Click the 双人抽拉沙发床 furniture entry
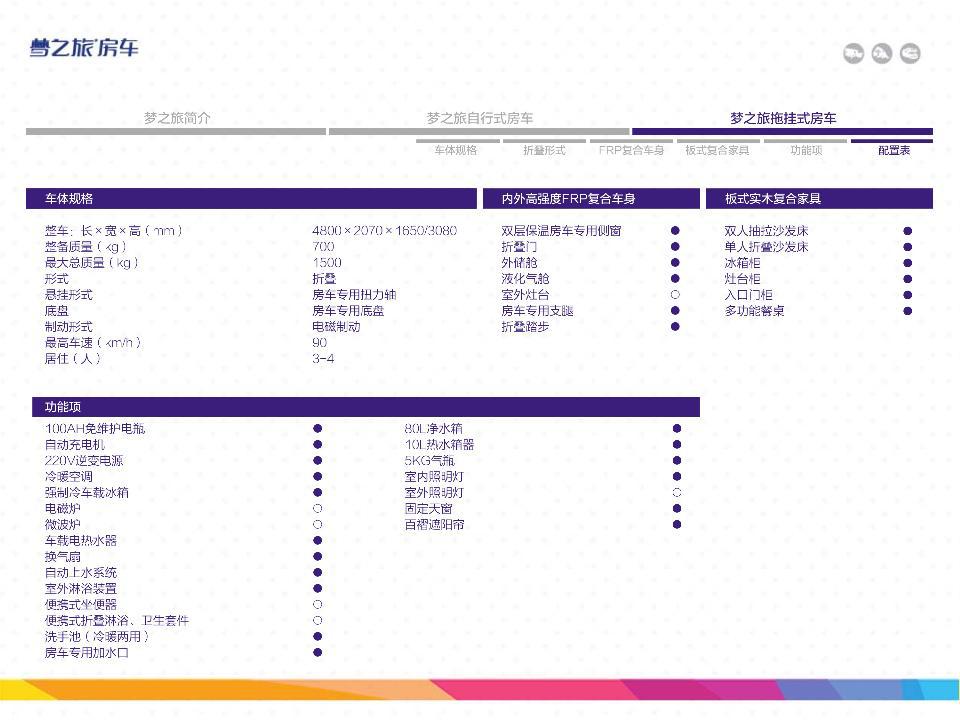960x720 pixels. tap(766, 231)
